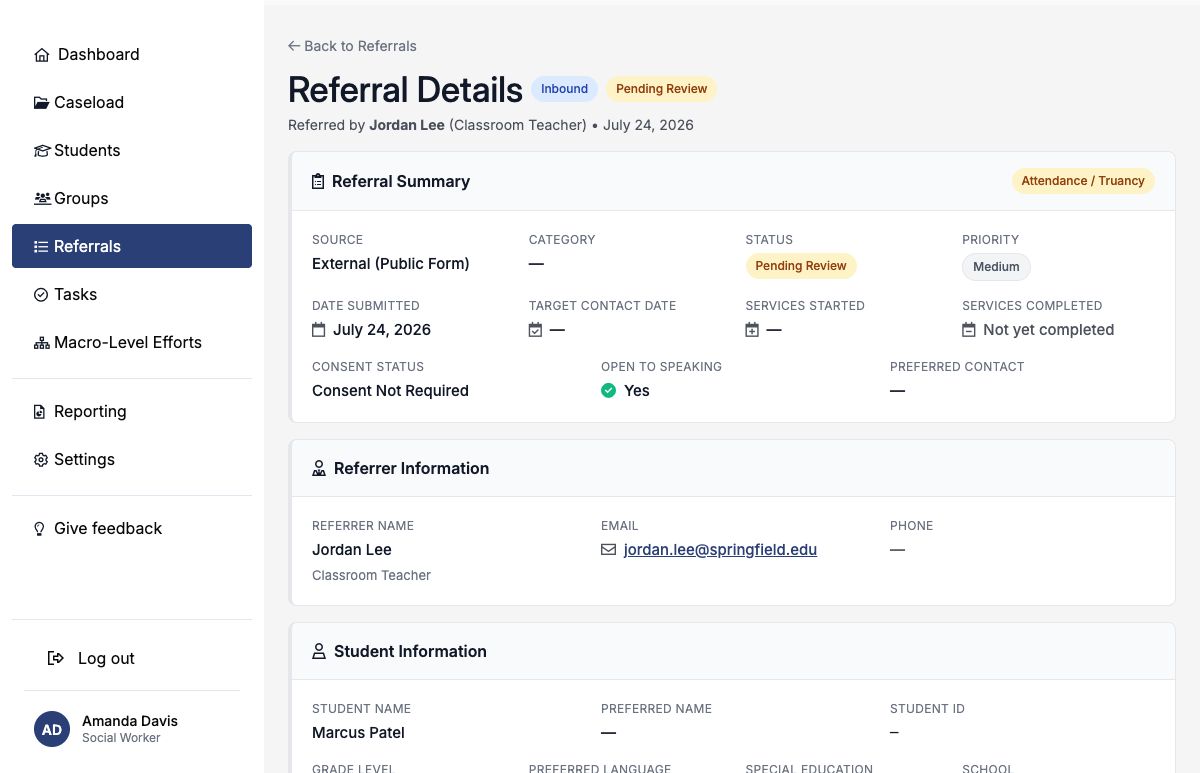
Task: Click the Inbound badge
Action: click(x=564, y=89)
